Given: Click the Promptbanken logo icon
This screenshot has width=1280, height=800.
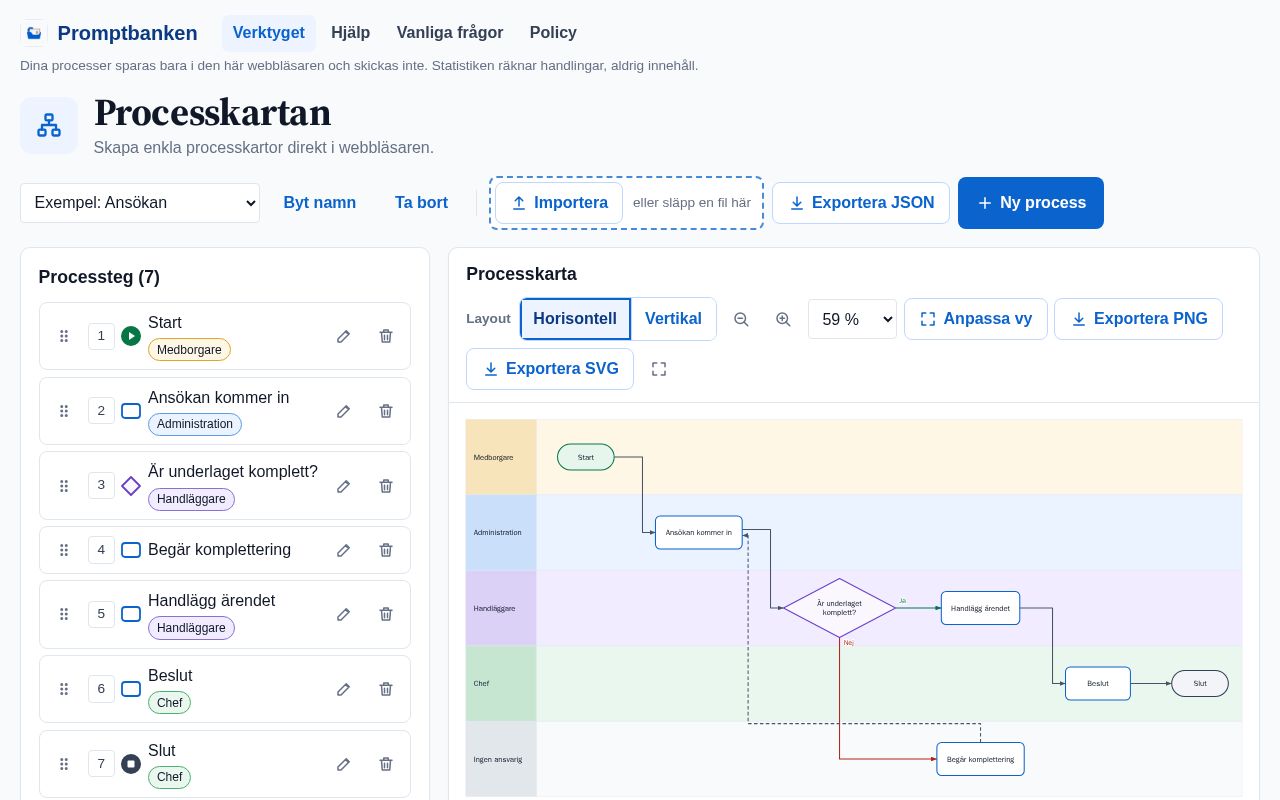Looking at the screenshot, I should click(34, 33).
